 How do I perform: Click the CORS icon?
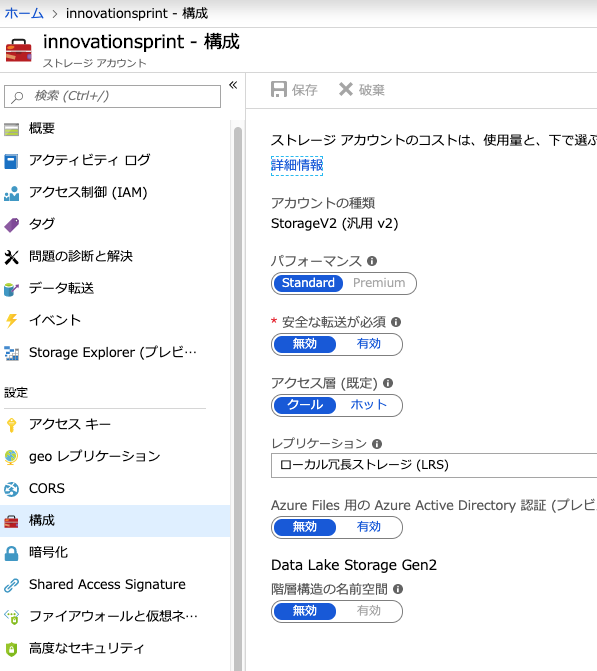[12, 489]
